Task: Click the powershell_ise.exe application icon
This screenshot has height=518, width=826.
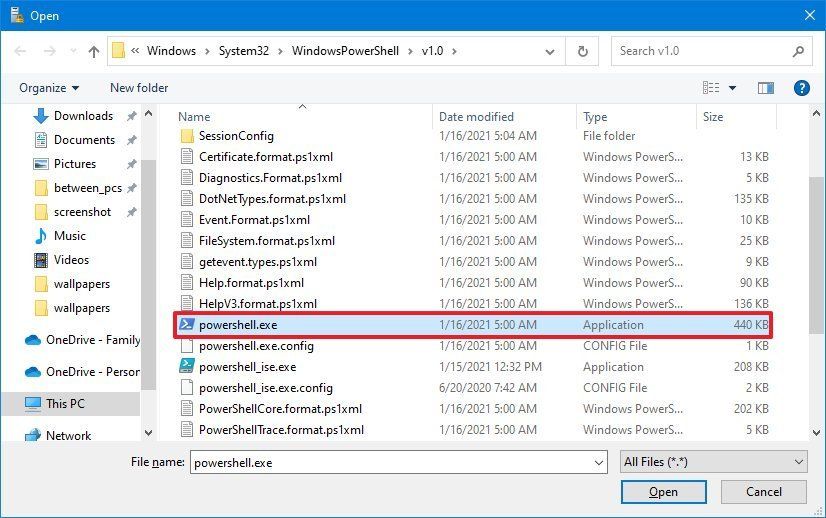Action: [x=186, y=366]
